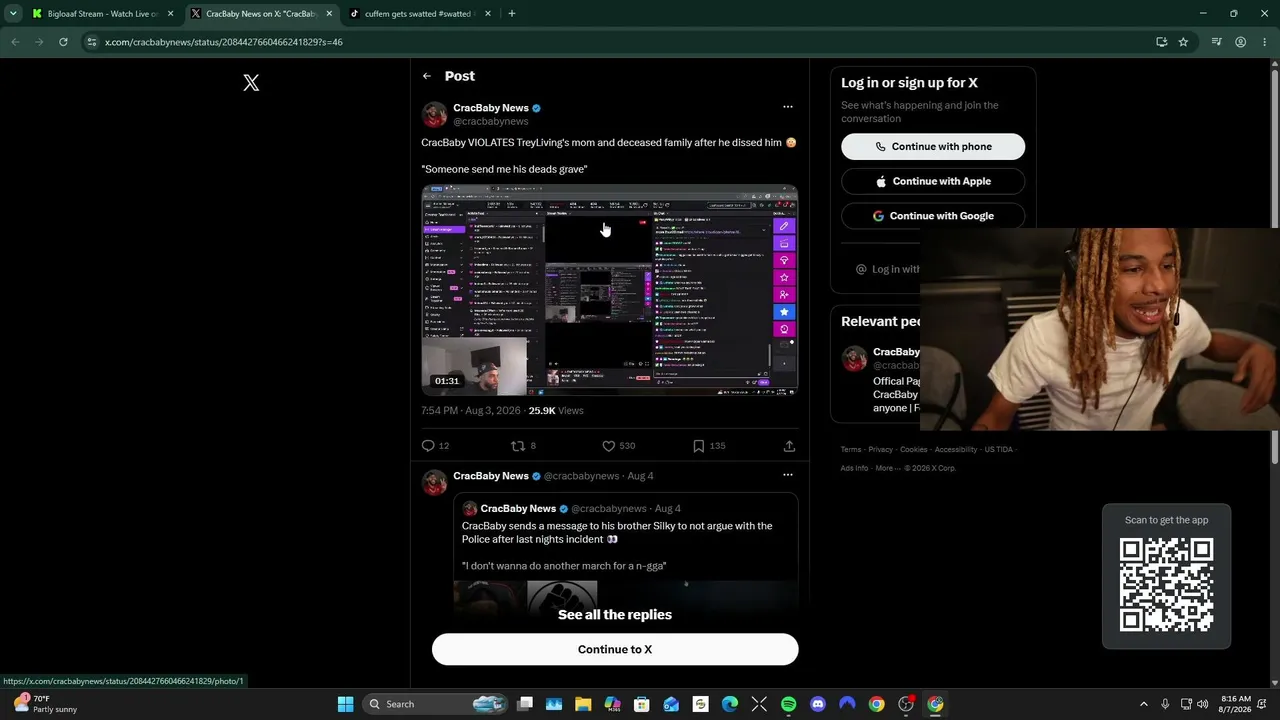1280x720 pixels.
Task: Close the cuffem gets swatted tab
Action: point(488,14)
